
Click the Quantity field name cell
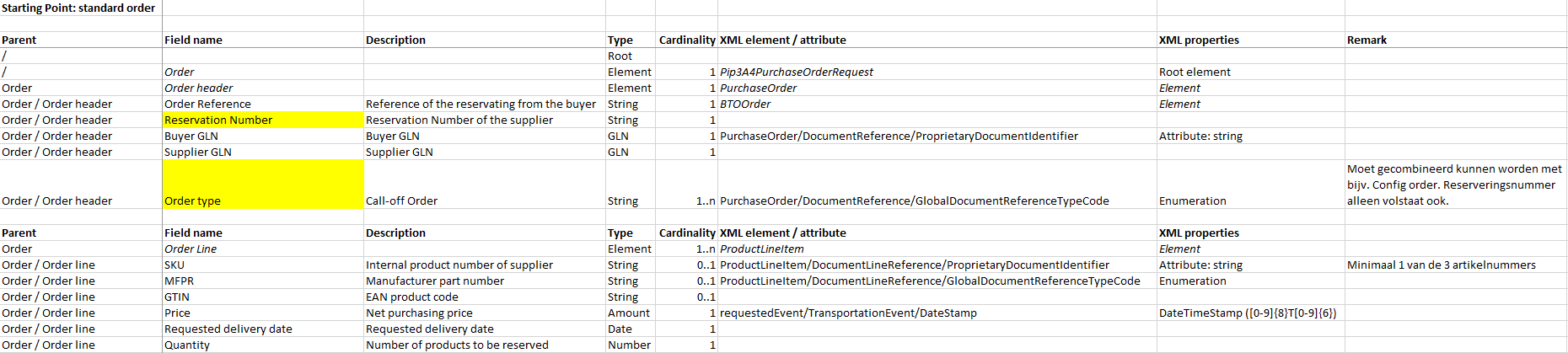tap(187, 345)
